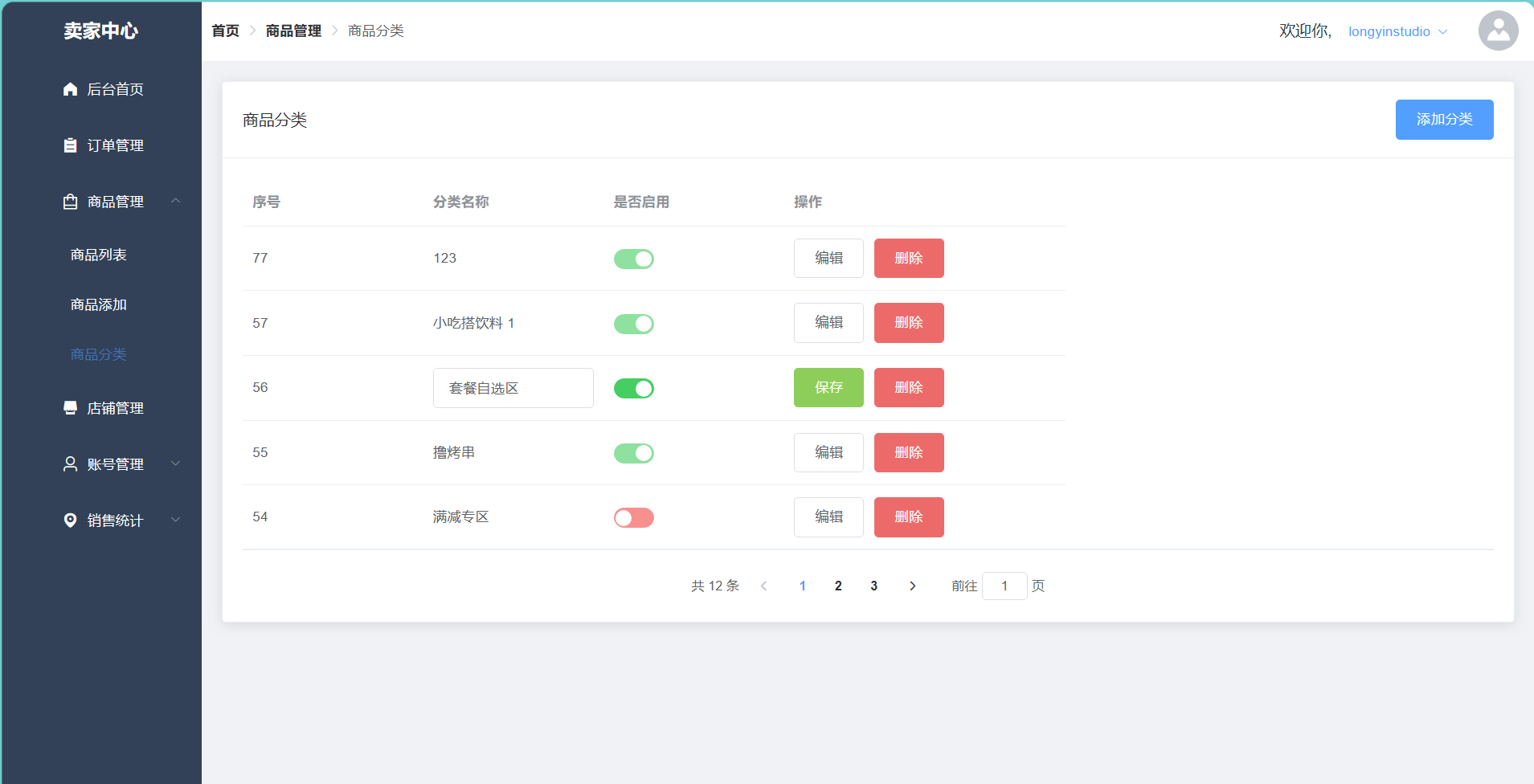
Task: Click 删除 for row 56
Action: click(x=909, y=388)
